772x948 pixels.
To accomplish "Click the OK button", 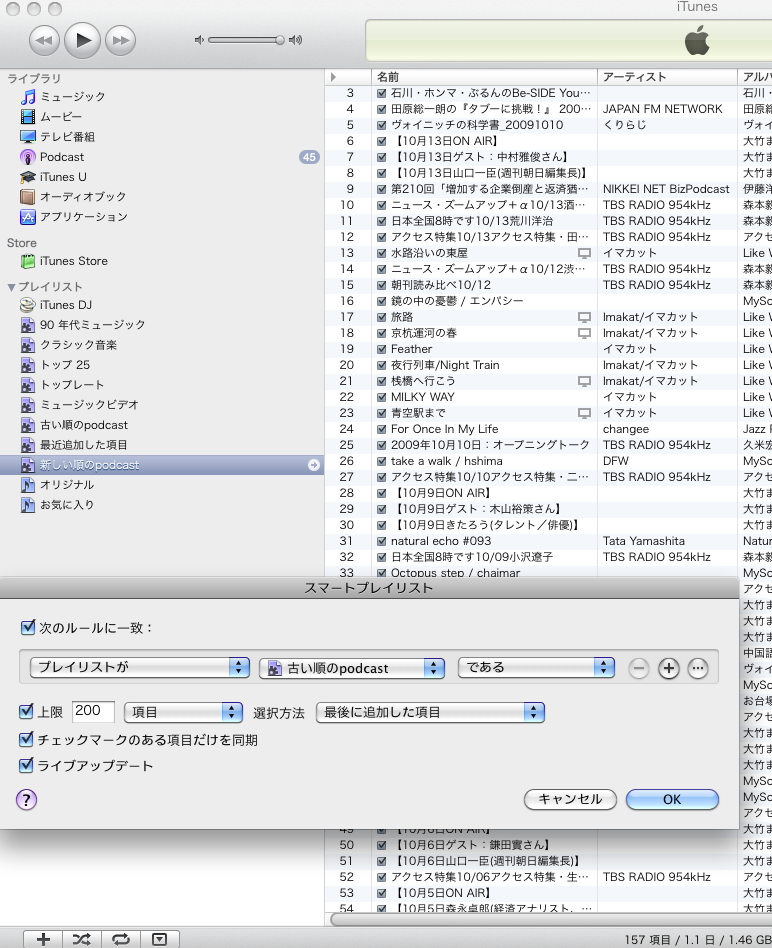I will (x=672, y=799).
